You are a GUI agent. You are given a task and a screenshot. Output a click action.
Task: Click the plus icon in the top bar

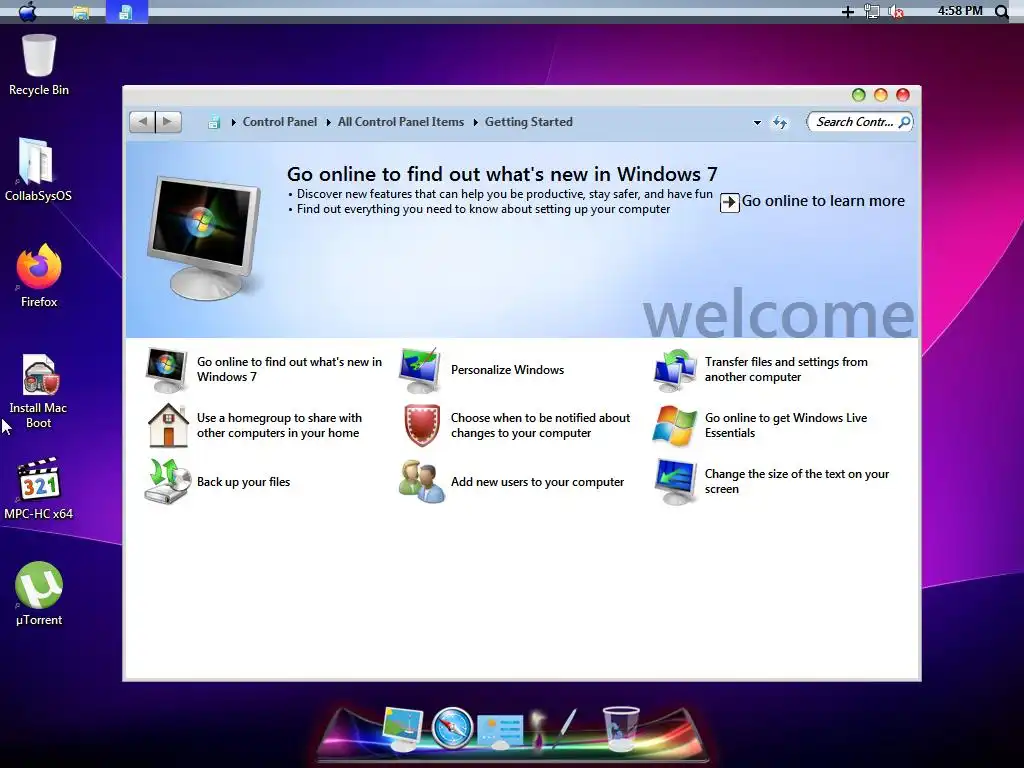tap(847, 12)
